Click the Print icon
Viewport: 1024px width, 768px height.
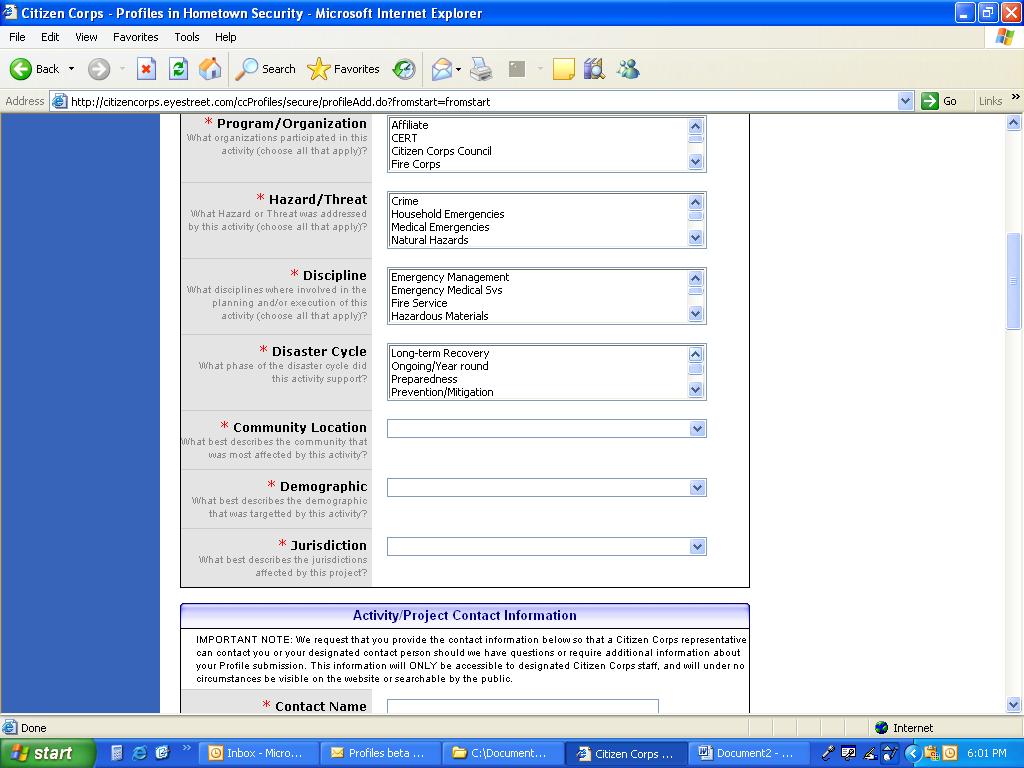[481, 69]
